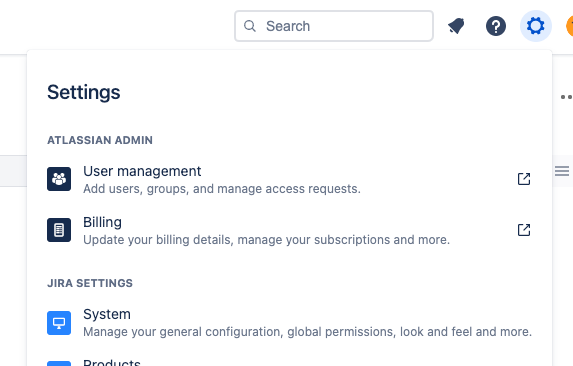Screen dimensions: 573x366
Task: Open the orange profile avatar
Action: pos(569,26)
